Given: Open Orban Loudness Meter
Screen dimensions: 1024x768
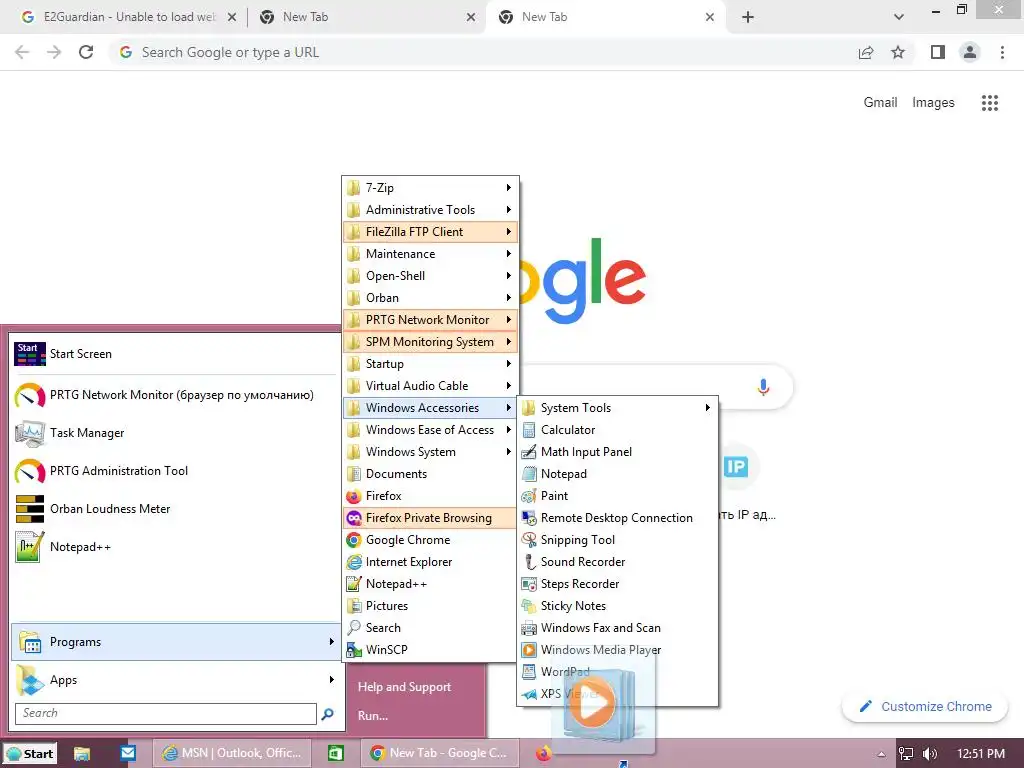Looking at the screenshot, I should pos(174,509).
